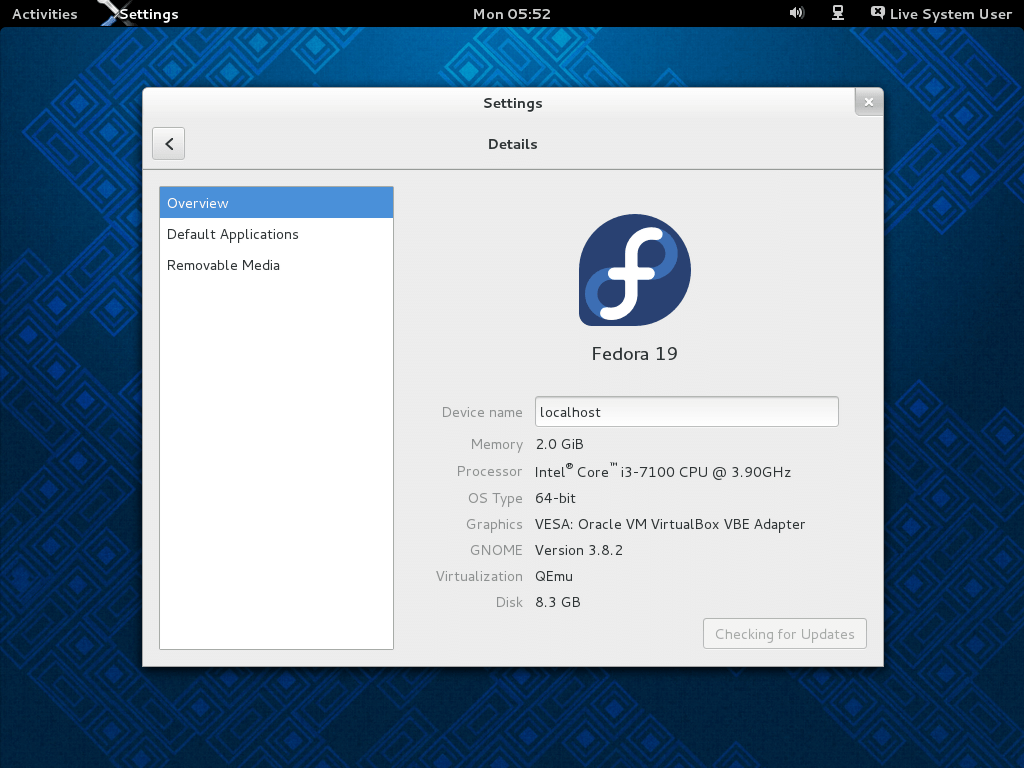Switch to Removable Media

click(276, 265)
